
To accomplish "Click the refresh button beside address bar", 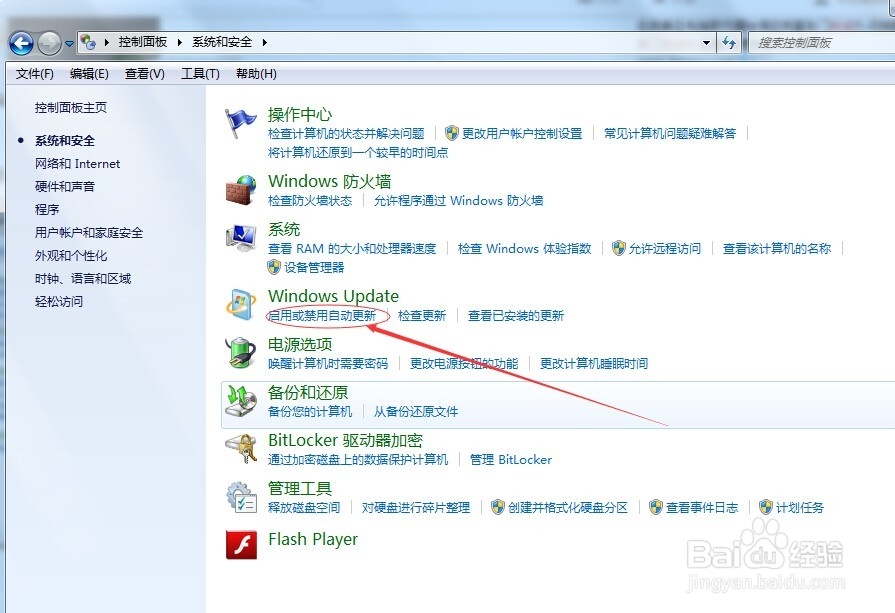I will [729, 43].
